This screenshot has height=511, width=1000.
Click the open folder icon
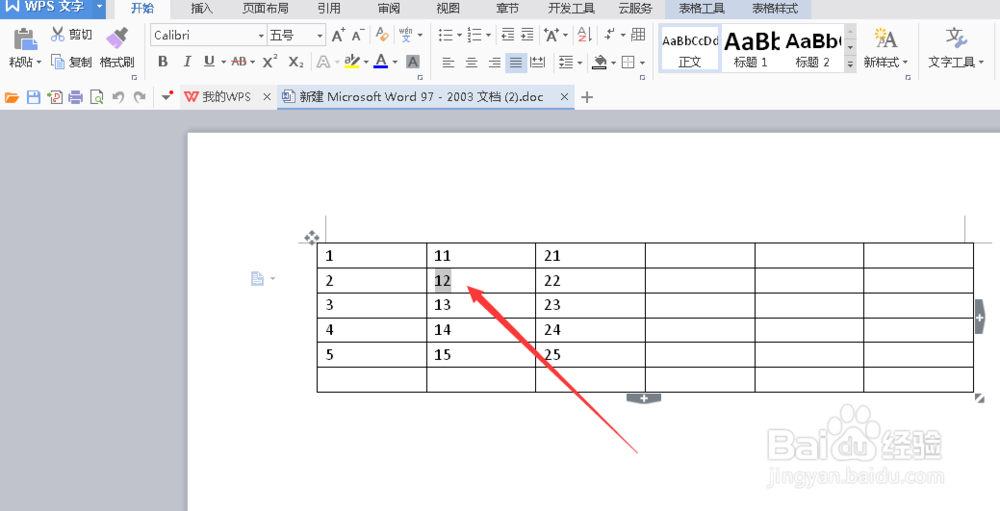tap(11, 98)
